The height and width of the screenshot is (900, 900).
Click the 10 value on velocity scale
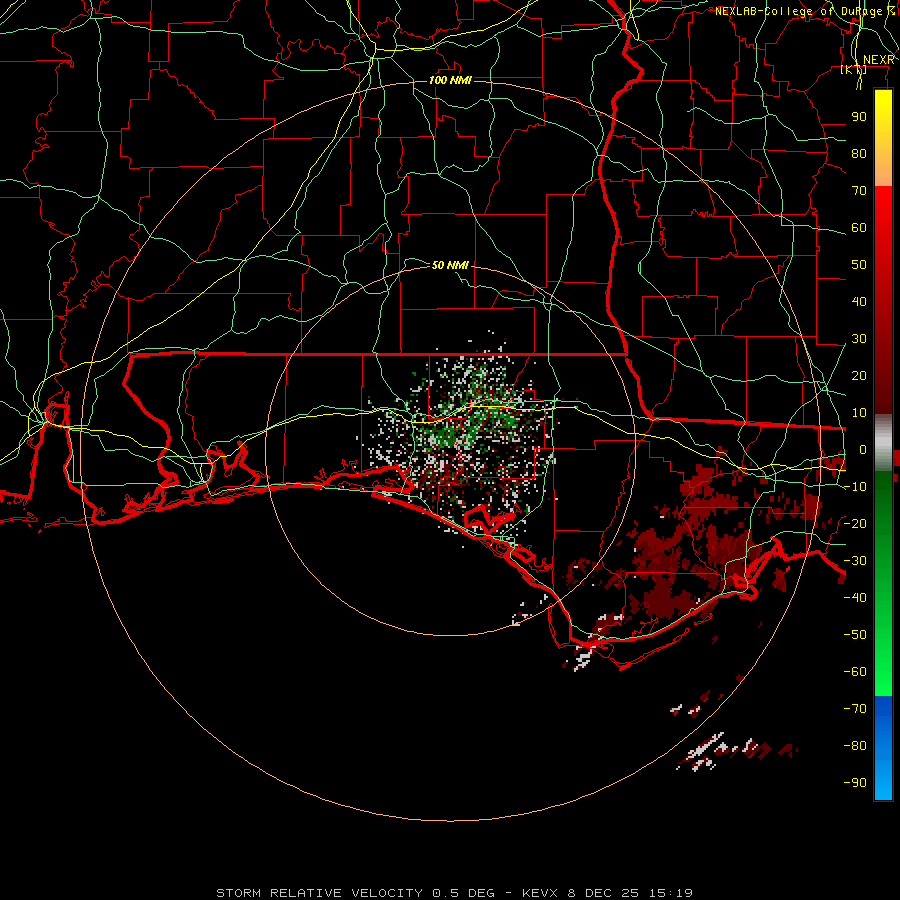pos(859,413)
